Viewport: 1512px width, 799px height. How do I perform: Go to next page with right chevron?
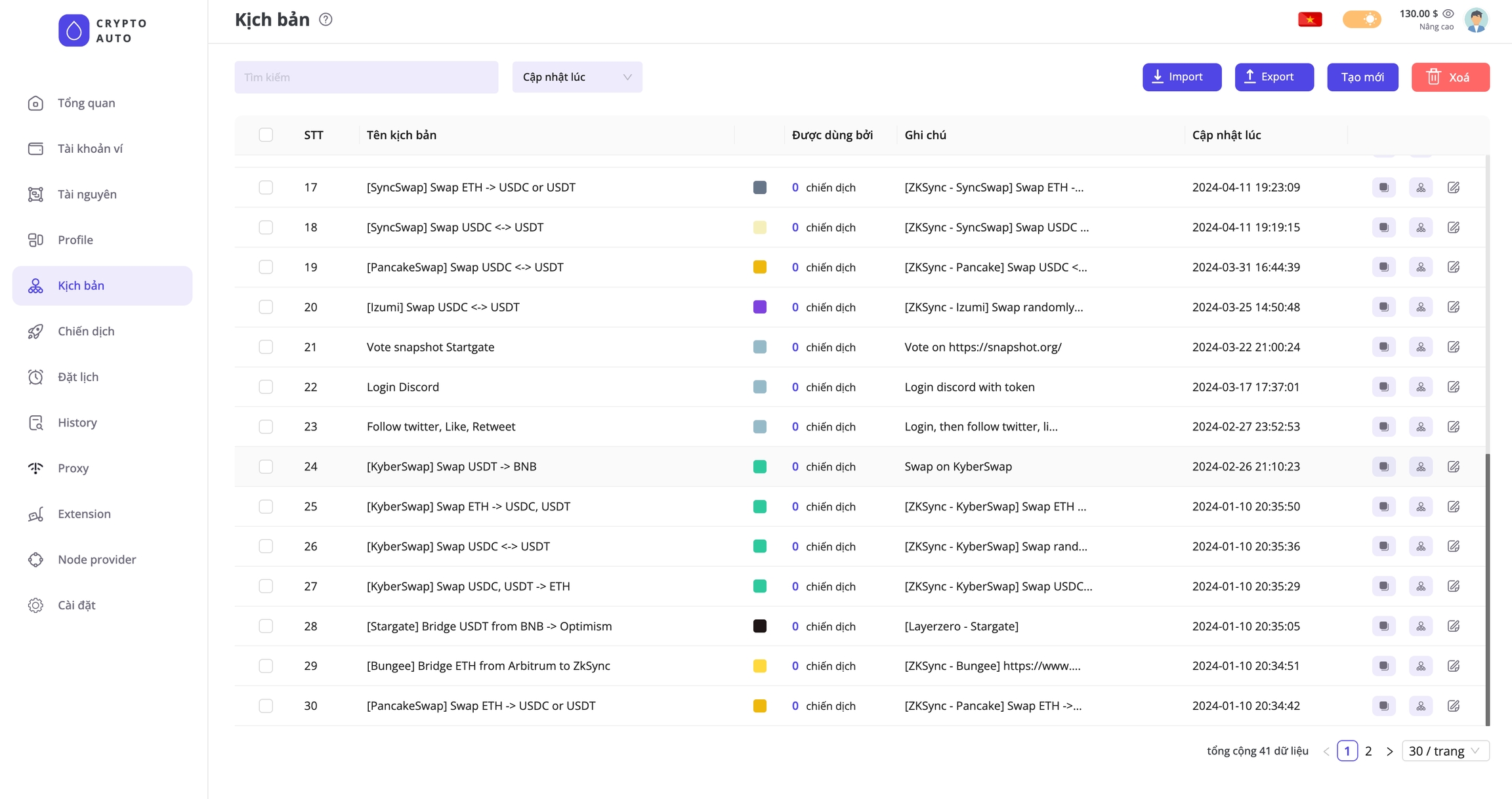[x=1389, y=751]
